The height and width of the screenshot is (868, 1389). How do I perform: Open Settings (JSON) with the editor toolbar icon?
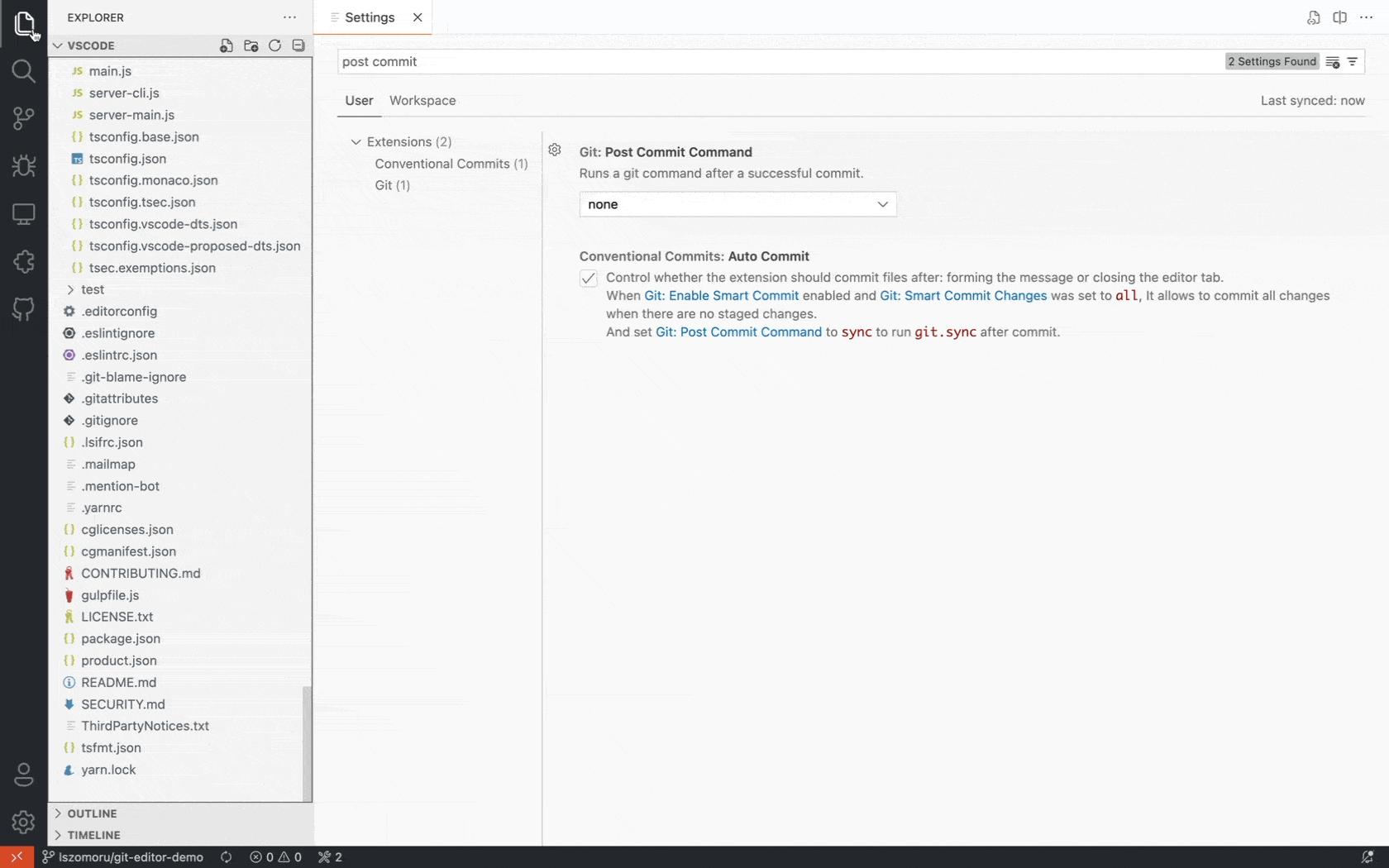(1313, 17)
